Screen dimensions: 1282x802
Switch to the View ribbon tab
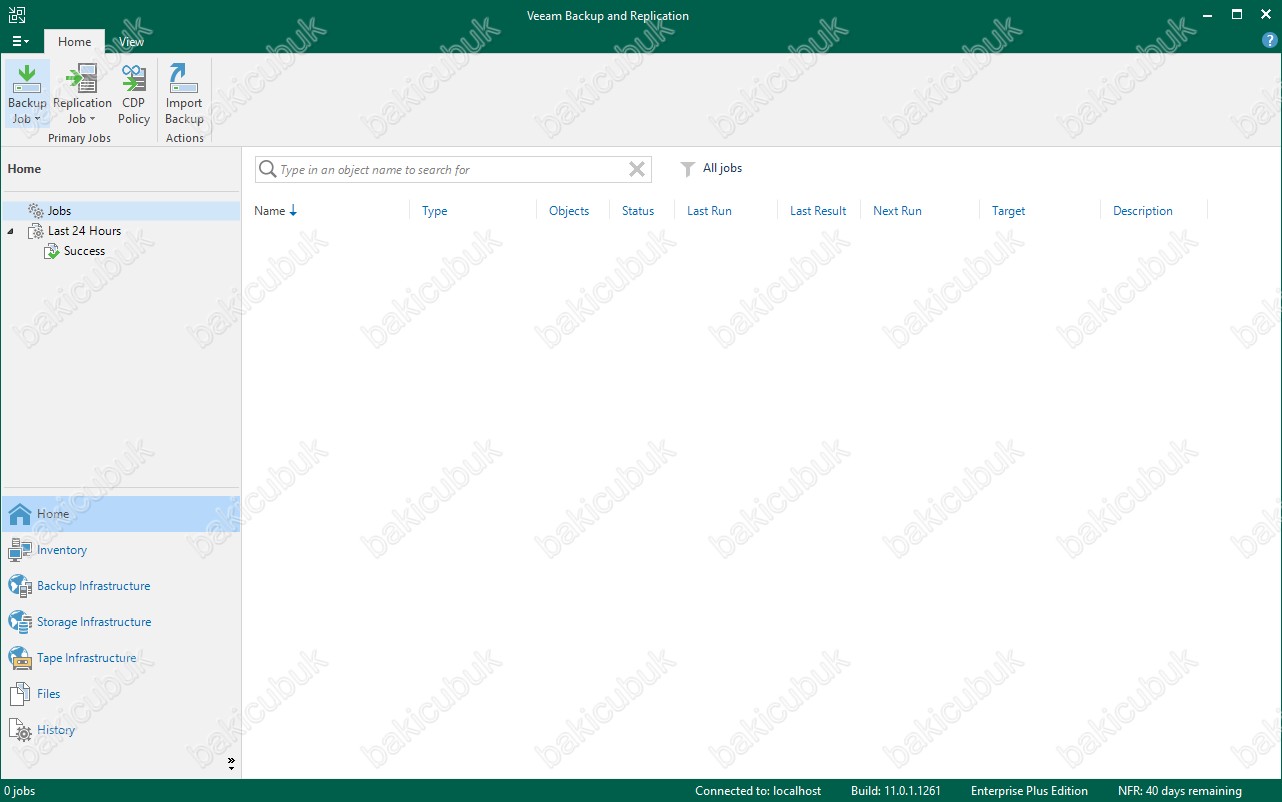pos(131,42)
